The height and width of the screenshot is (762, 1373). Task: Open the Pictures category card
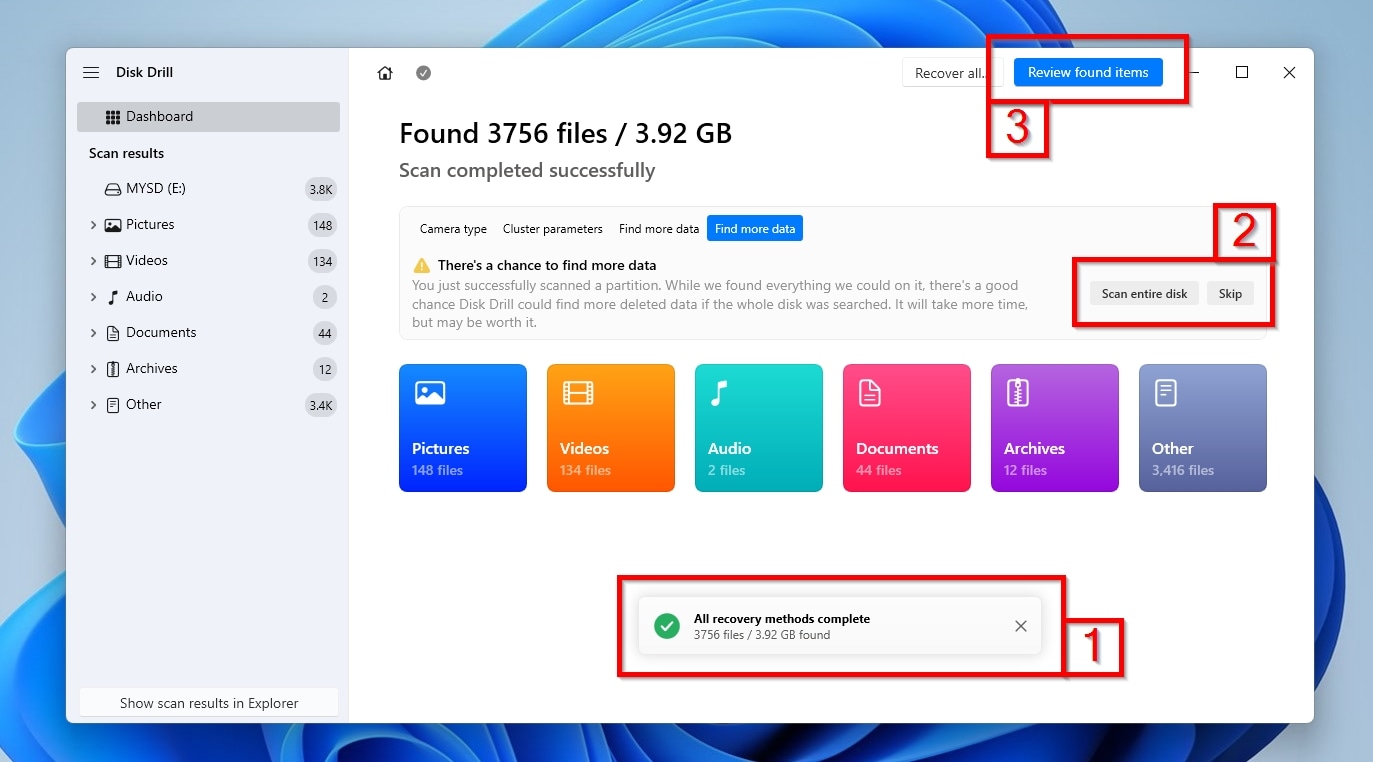click(462, 428)
